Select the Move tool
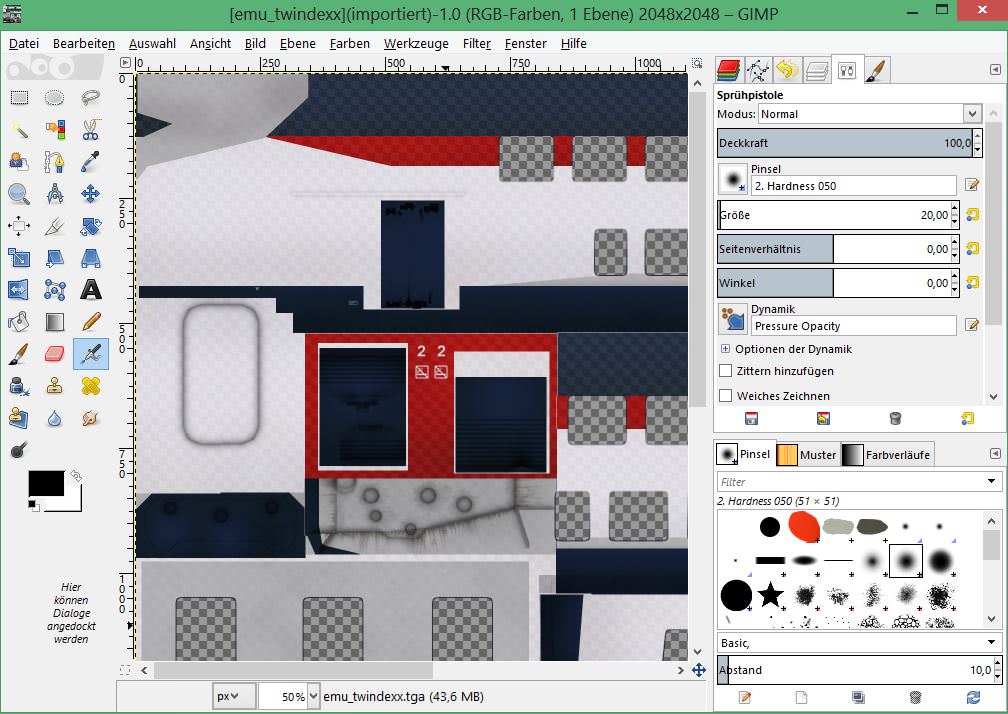 click(91, 193)
